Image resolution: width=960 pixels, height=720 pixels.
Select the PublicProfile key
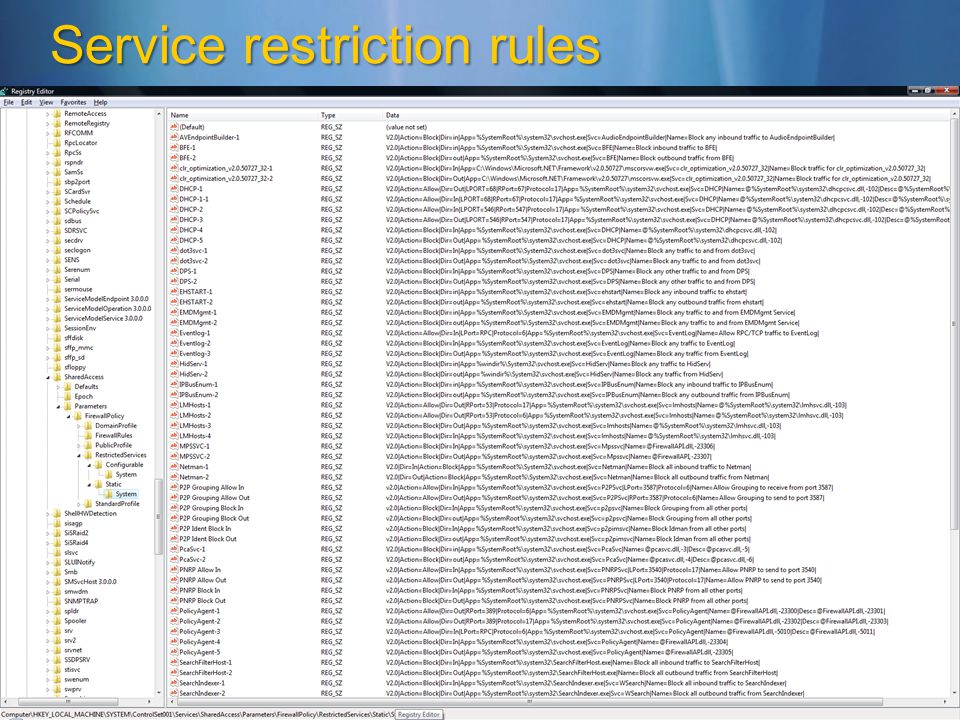tap(113, 445)
